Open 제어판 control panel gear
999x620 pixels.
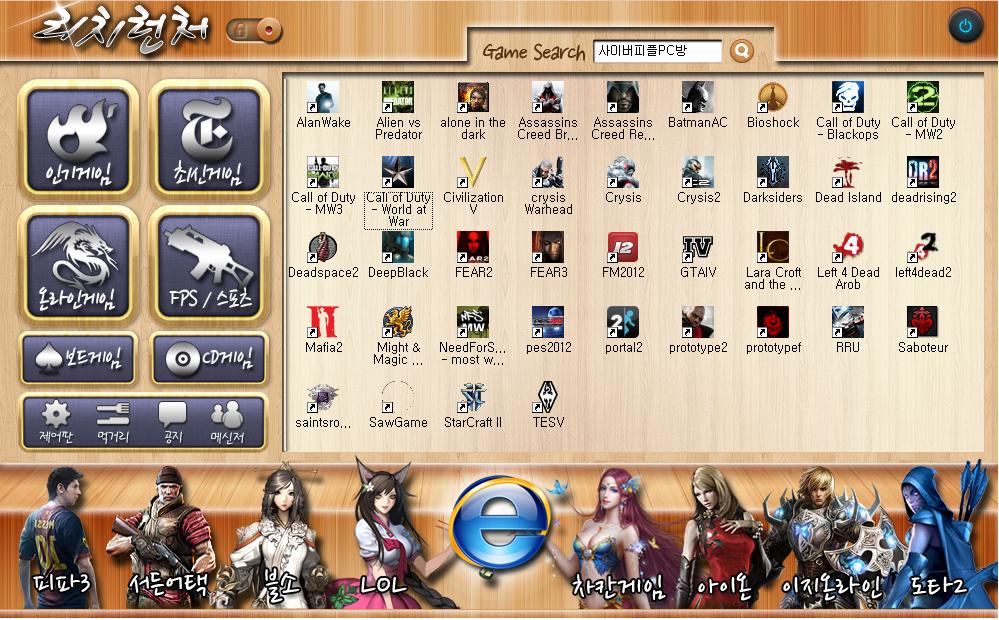pos(55,422)
